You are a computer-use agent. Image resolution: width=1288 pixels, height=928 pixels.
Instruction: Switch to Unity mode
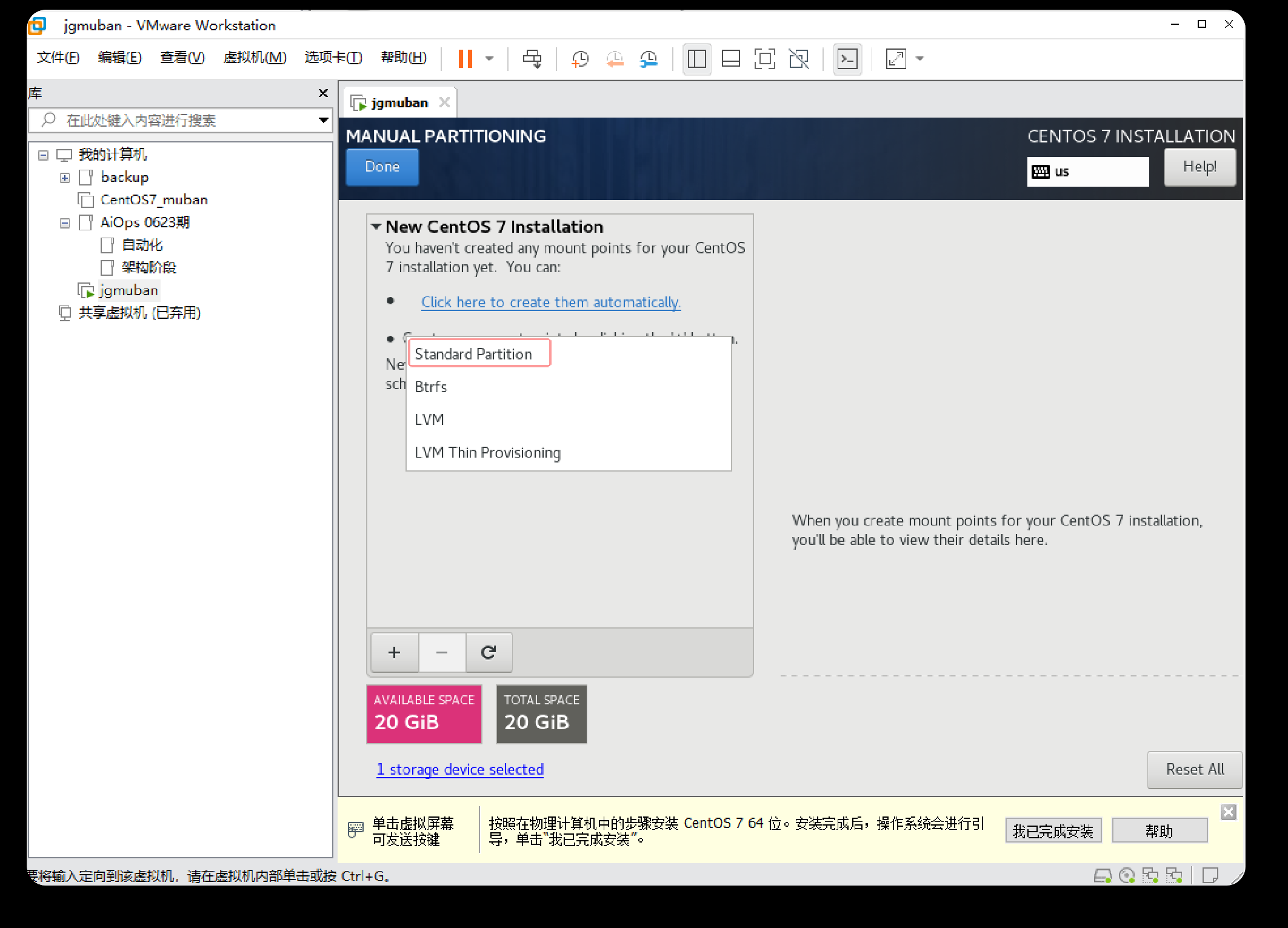pos(799,59)
